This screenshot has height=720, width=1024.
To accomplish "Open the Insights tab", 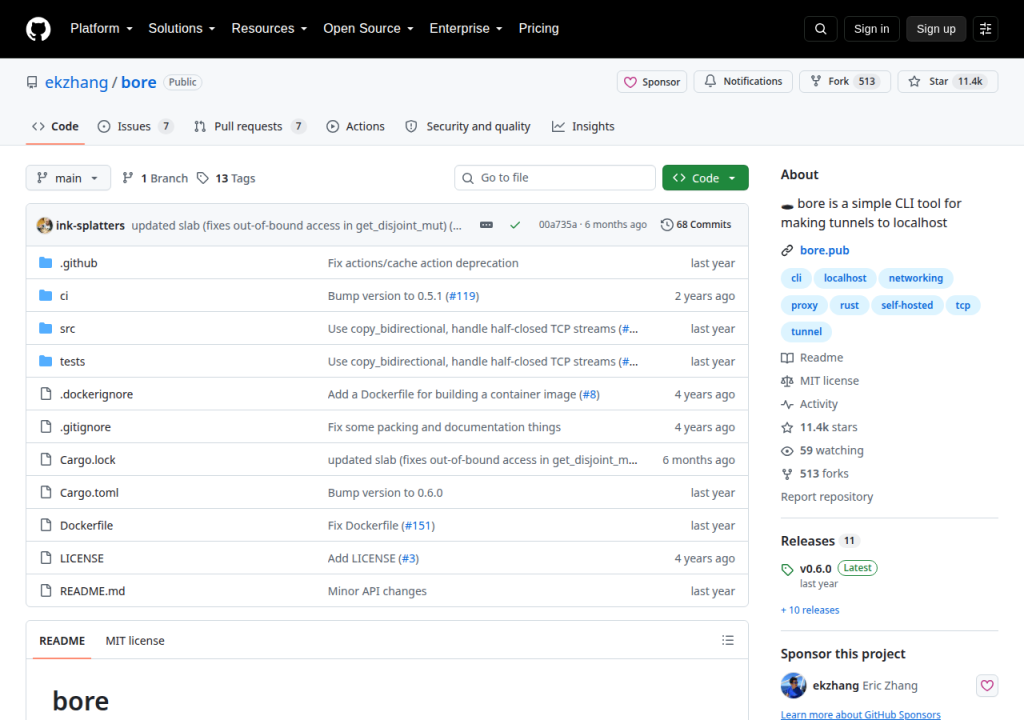I will (583, 127).
